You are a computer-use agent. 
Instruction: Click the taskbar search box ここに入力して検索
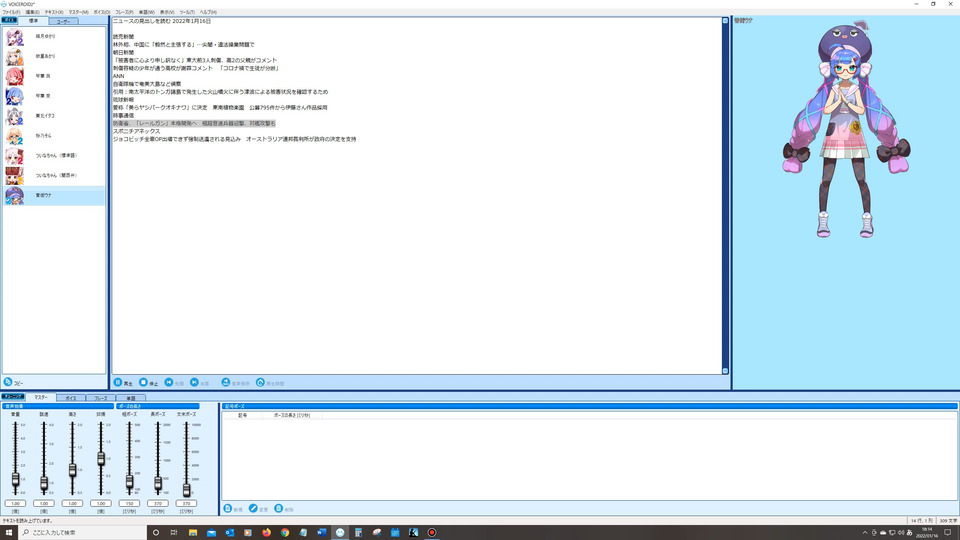click(x=83, y=532)
